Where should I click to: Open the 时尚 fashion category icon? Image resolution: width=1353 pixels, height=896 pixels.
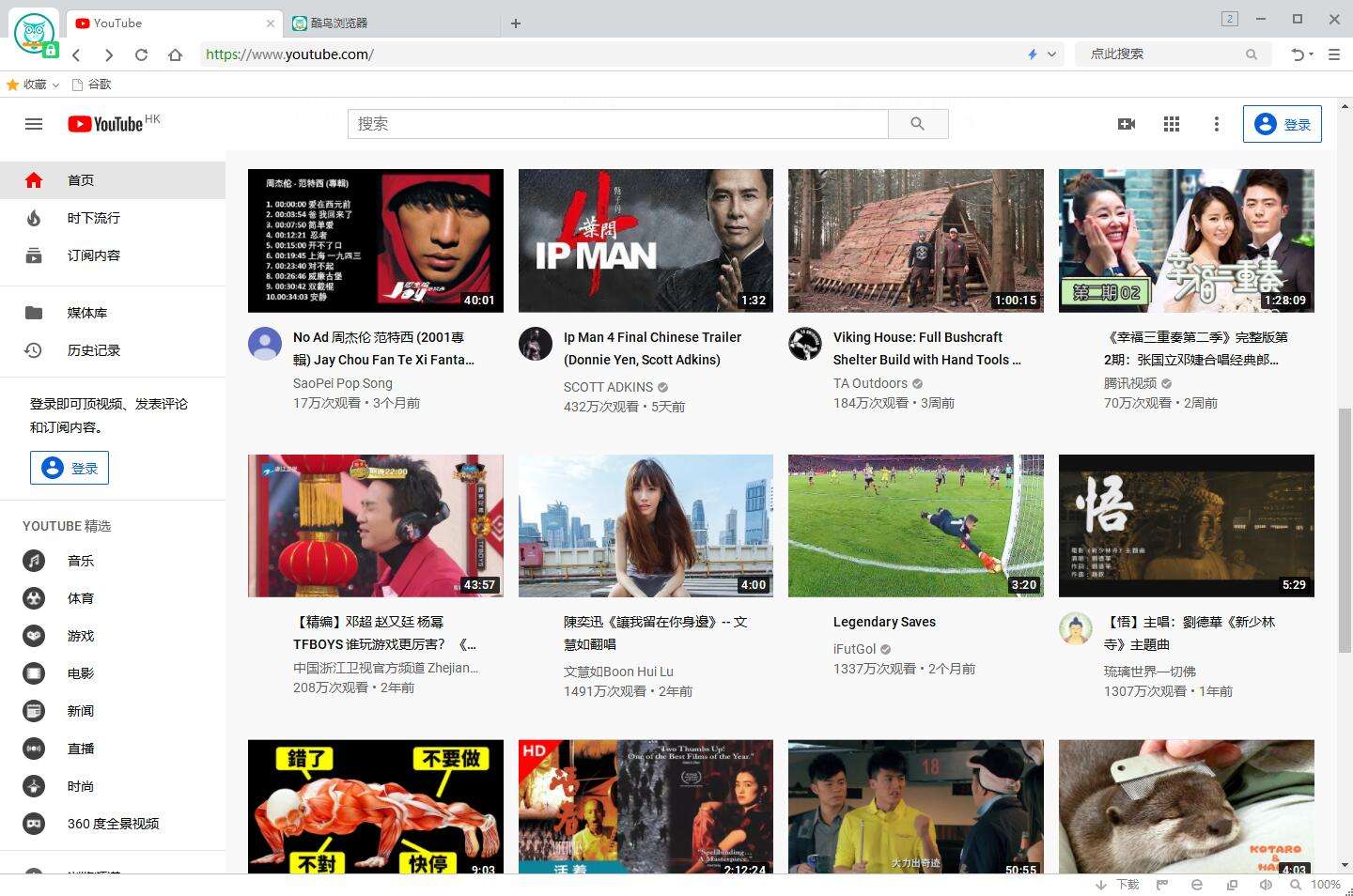(x=34, y=786)
